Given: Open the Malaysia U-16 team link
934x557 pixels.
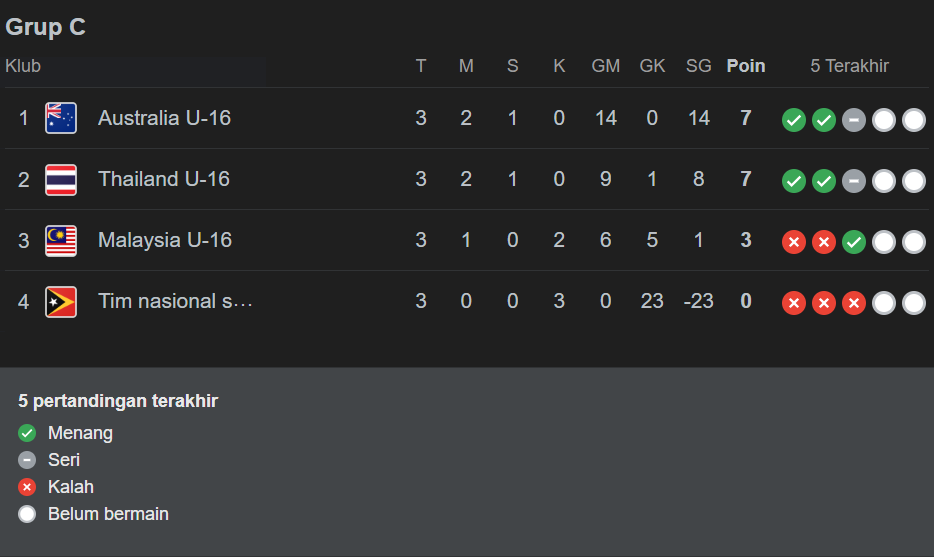Looking at the screenshot, I should click(x=165, y=240).
